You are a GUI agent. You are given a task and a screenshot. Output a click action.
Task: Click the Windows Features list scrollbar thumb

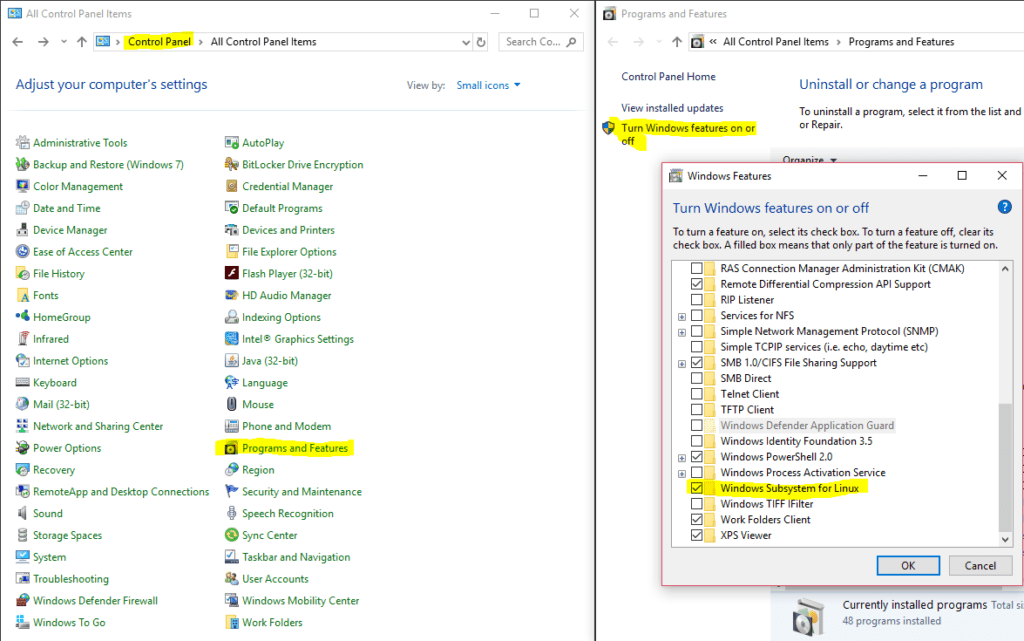[x=1005, y=467]
